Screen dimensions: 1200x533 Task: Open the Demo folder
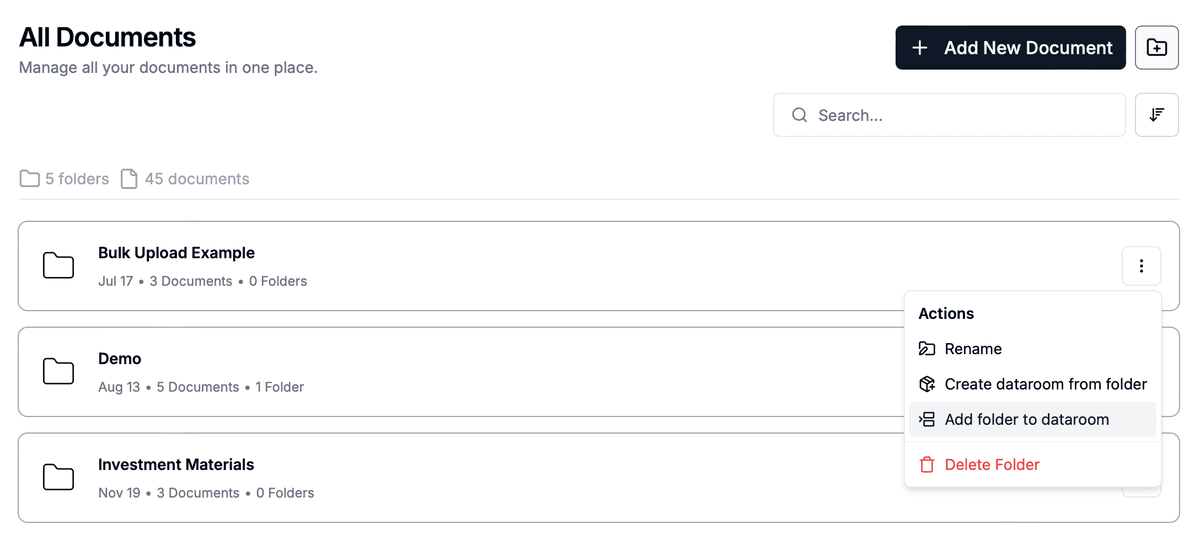pos(120,359)
